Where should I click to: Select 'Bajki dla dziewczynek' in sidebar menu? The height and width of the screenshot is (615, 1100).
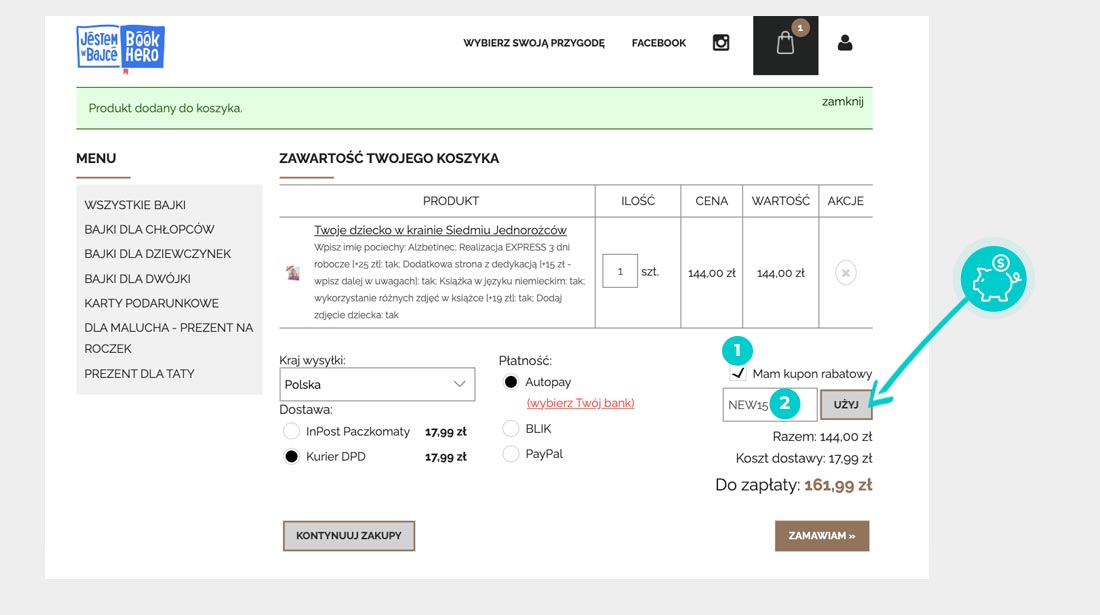tap(158, 254)
